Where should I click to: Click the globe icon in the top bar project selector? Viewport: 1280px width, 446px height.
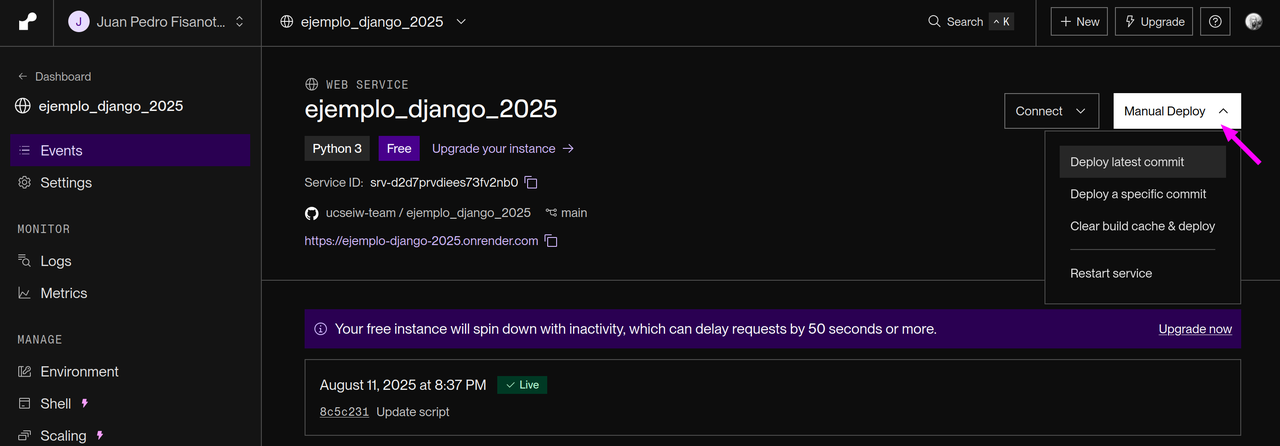(287, 22)
